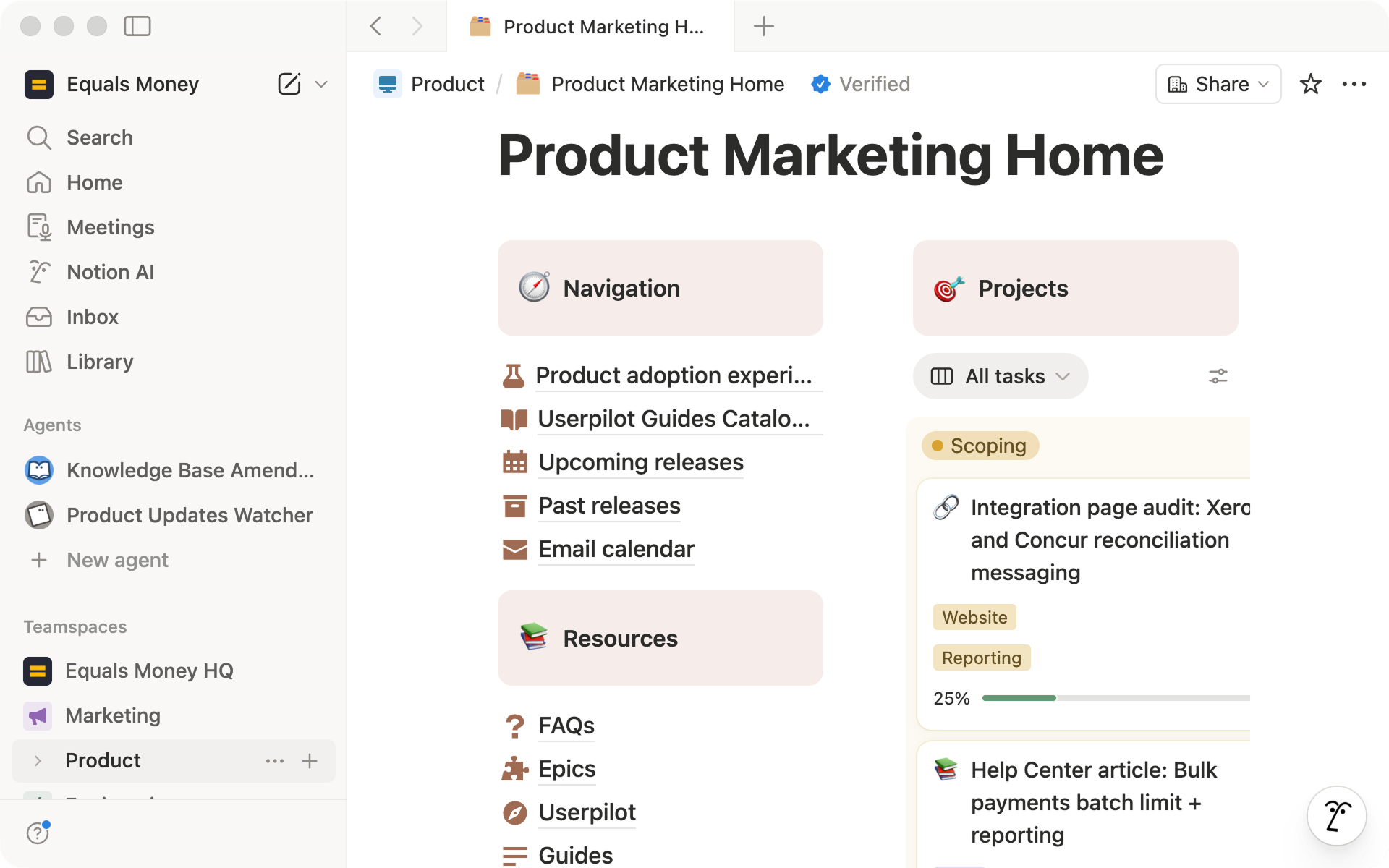Open the All tasks view dropdown
The height and width of the screenshot is (868, 1389).
(x=1001, y=376)
